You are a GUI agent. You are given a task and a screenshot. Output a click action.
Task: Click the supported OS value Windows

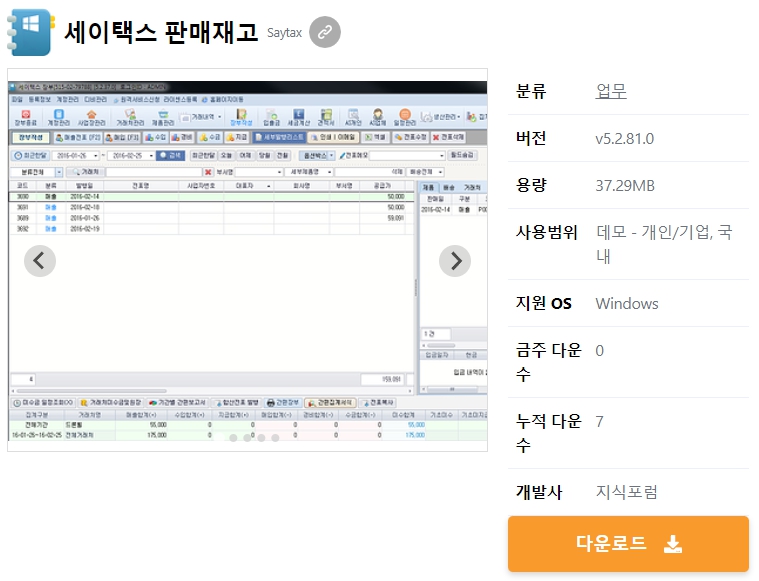coord(627,304)
